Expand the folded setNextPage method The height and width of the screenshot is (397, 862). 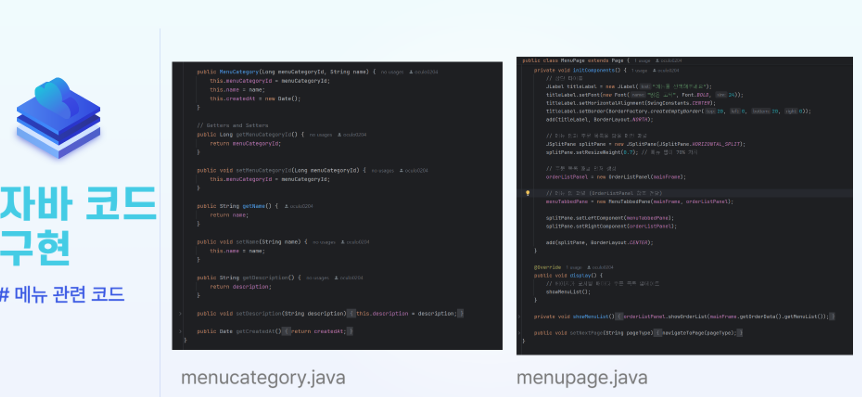point(520,333)
